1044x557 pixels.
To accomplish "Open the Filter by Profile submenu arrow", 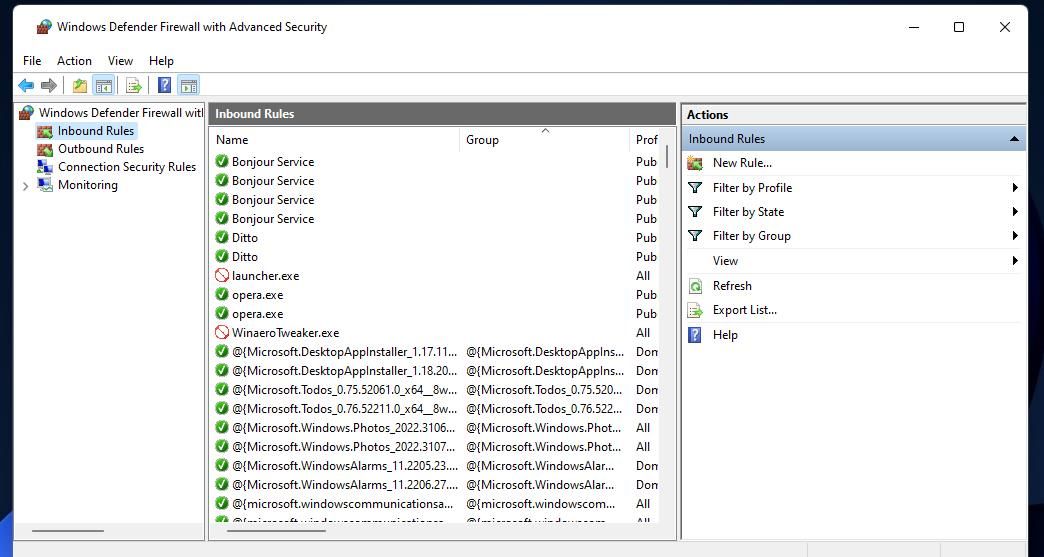I will click(1015, 188).
